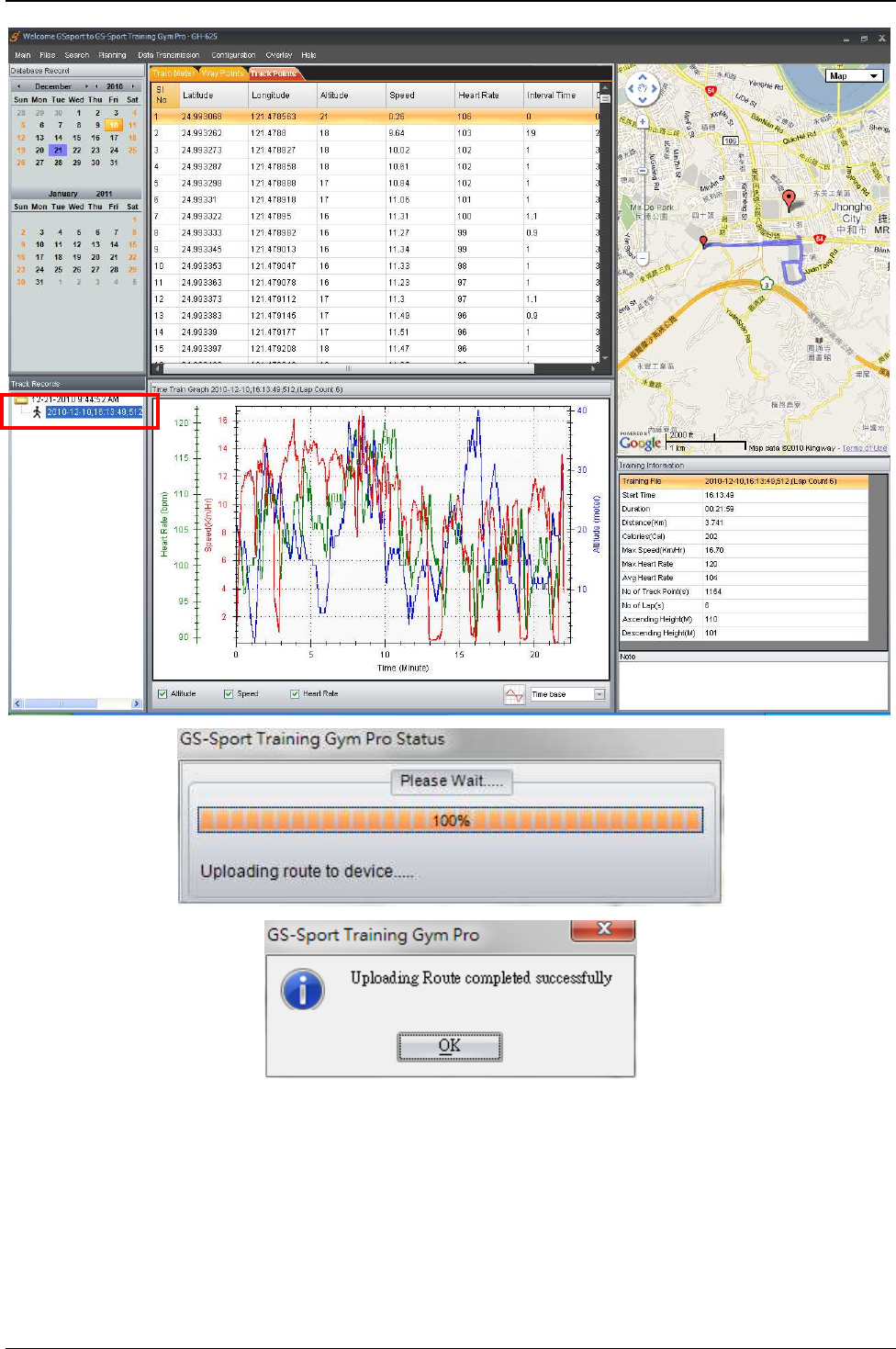
Task: Click the large red end marker on map
Action: point(789,199)
